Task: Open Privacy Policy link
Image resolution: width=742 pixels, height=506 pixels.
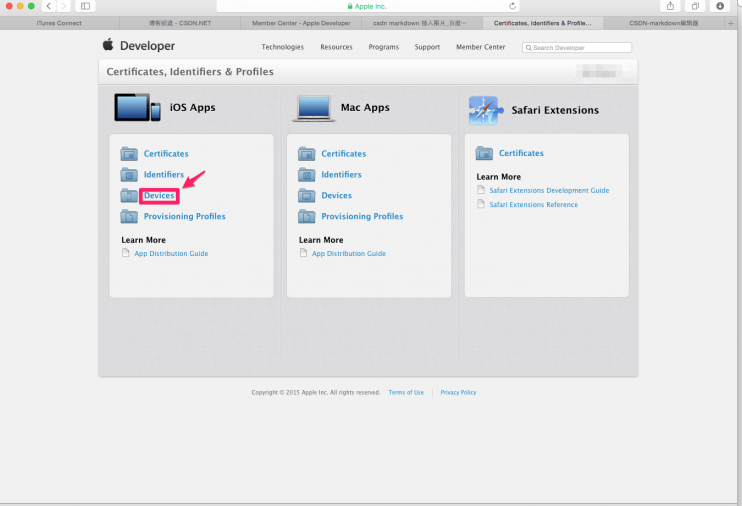Action: pyautogui.click(x=458, y=392)
